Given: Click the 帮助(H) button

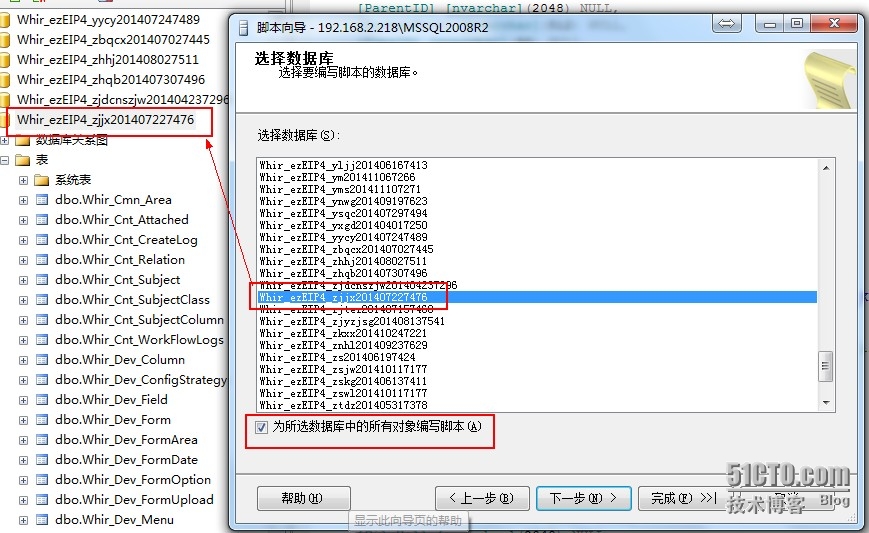Looking at the screenshot, I should 303,498.
